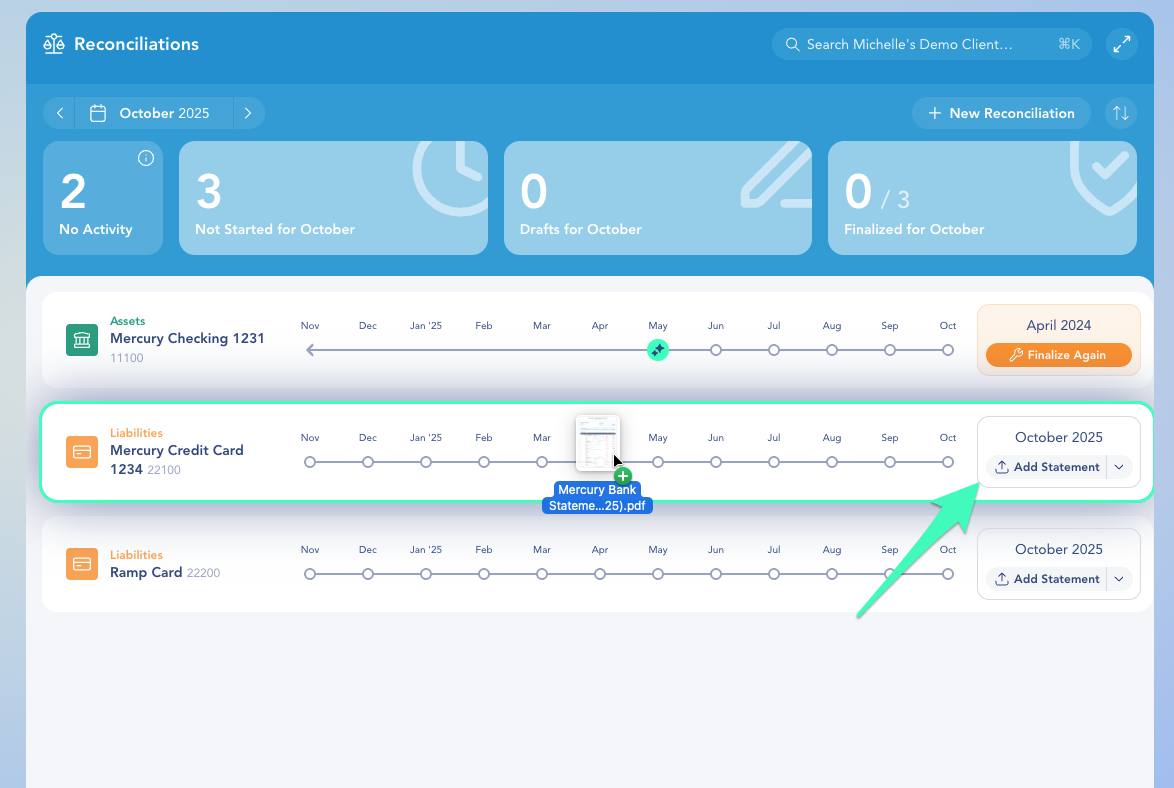Select Feb marker on Mercury Credit Card timeline

(x=484, y=462)
